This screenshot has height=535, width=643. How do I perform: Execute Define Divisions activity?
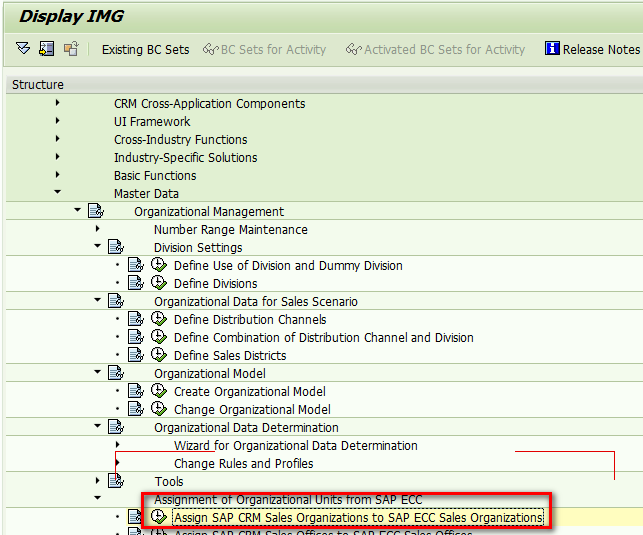(159, 283)
